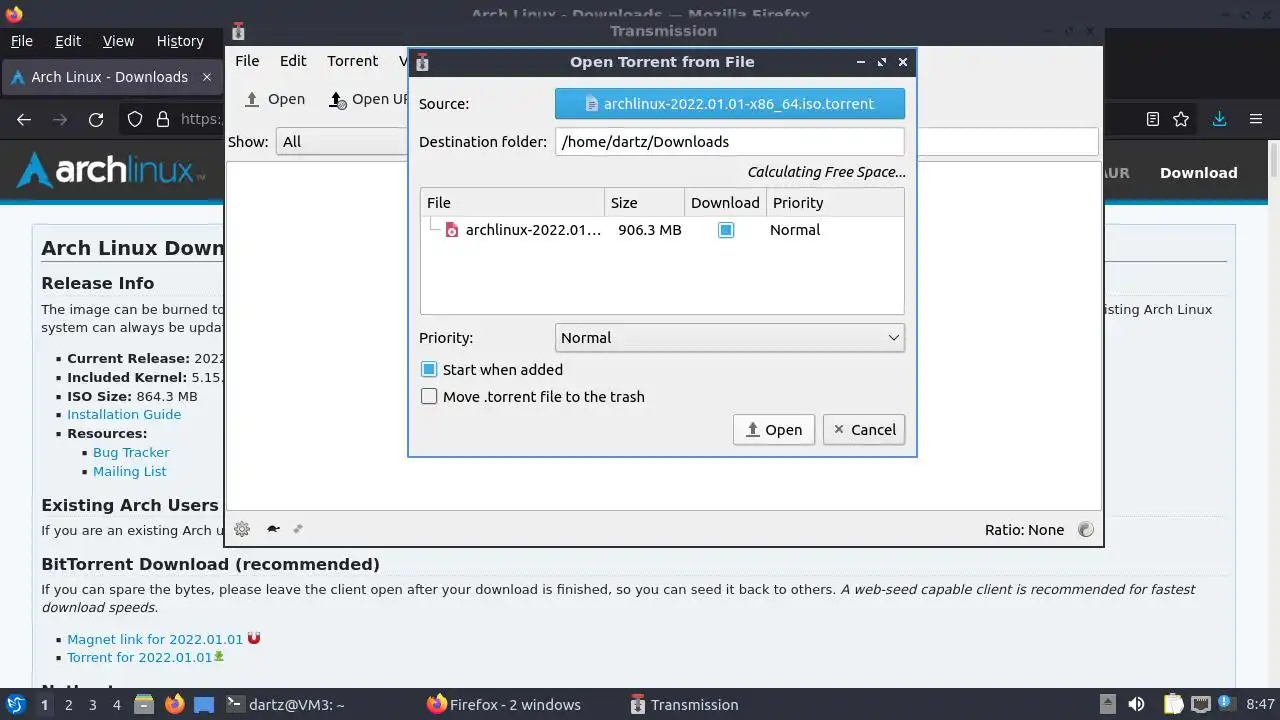
Task: Click the Firefox back arrow
Action: tap(24, 119)
